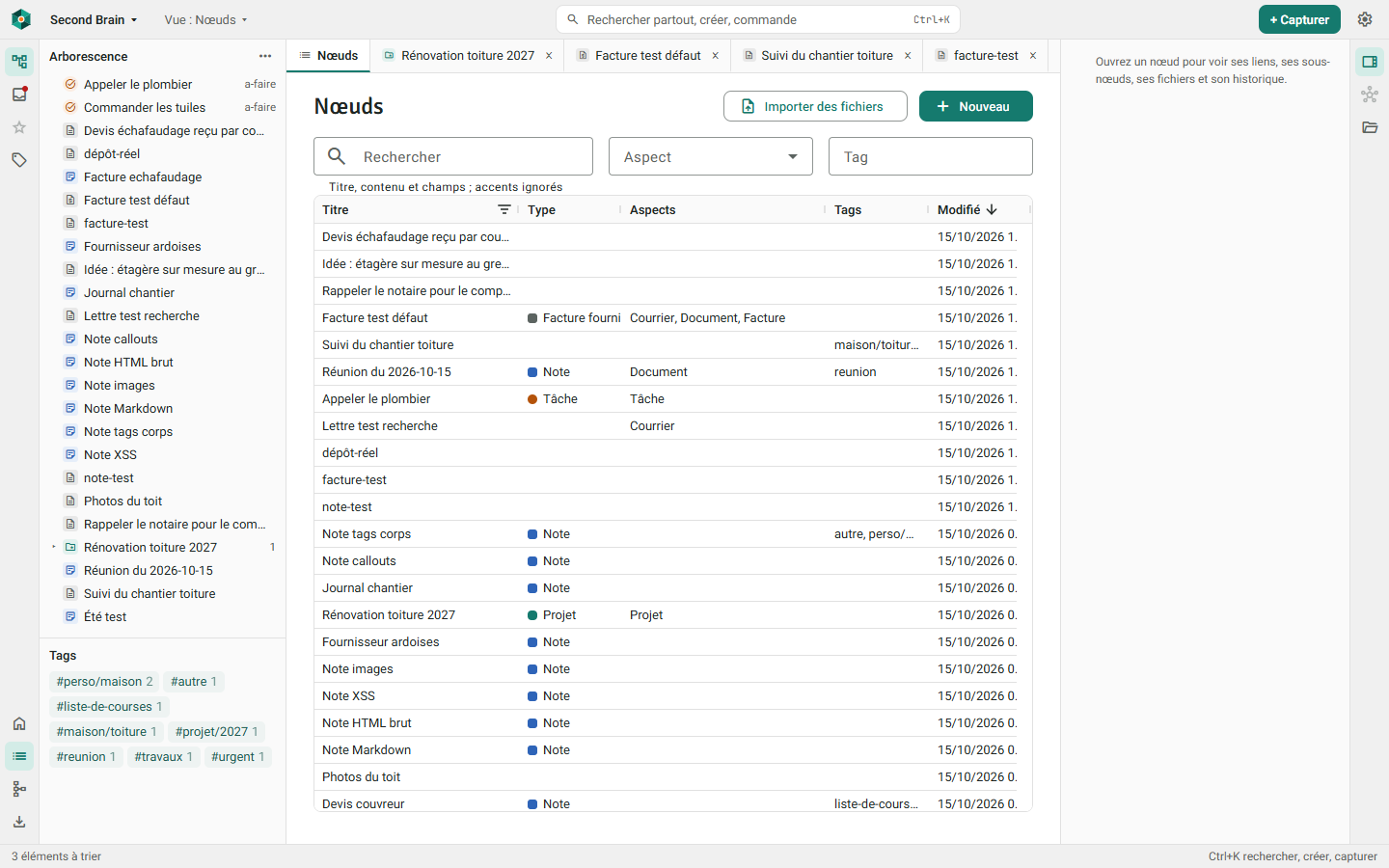Viewport: 1389px width, 868px height.
Task: Open the Aspect filter dropdown
Action: click(711, 156)
